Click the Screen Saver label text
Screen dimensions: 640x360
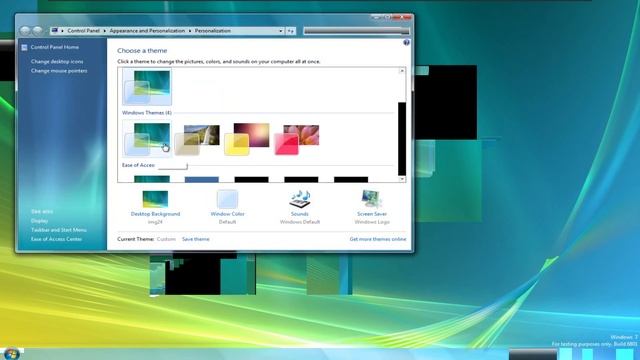(x=372, y=214)
